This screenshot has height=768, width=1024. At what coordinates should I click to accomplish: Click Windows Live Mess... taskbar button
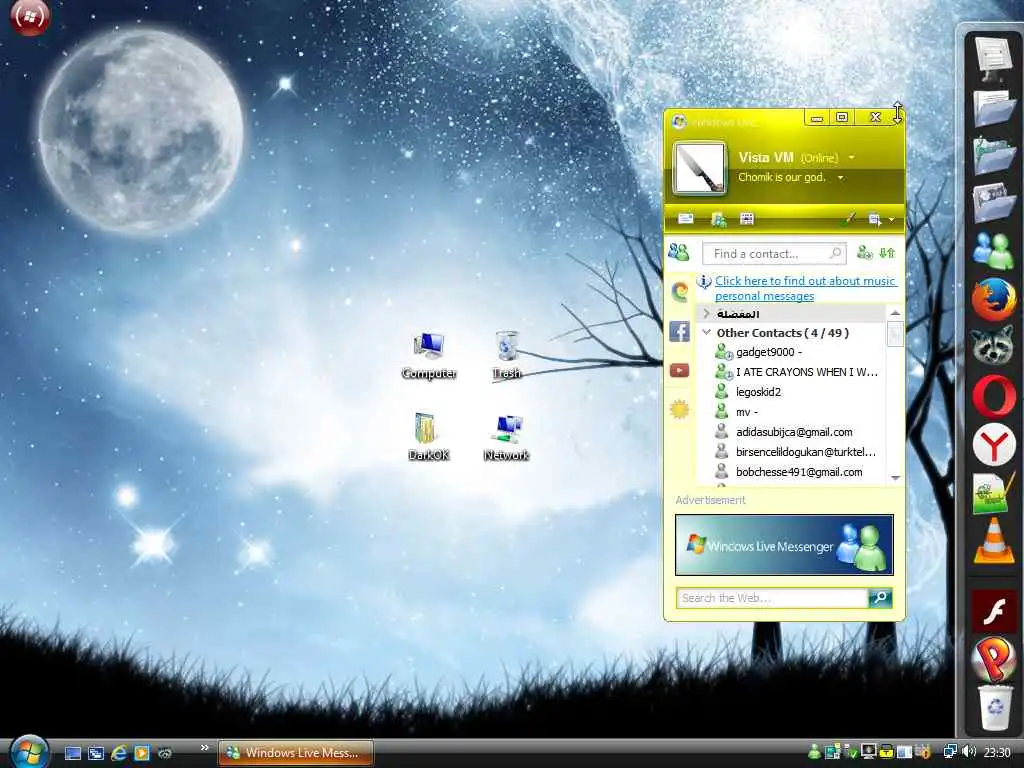(x=296, y=753)
